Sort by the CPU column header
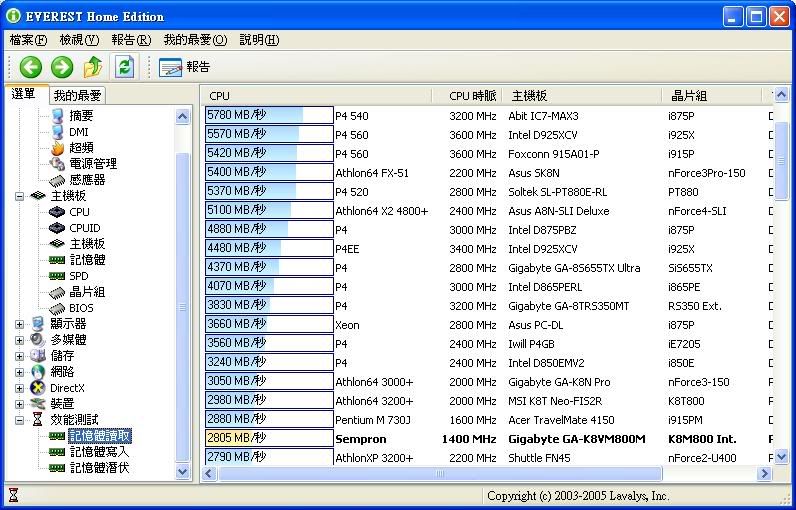This screenshot has height=510, width=796. (x=317, y=96)
